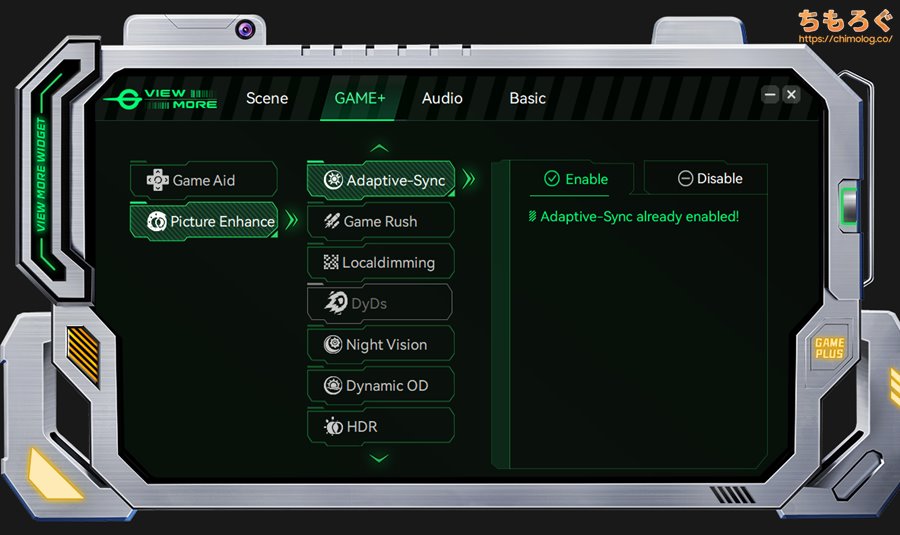
Task: Select Disable for Adaptive-Sync
Action: (710, 179)
